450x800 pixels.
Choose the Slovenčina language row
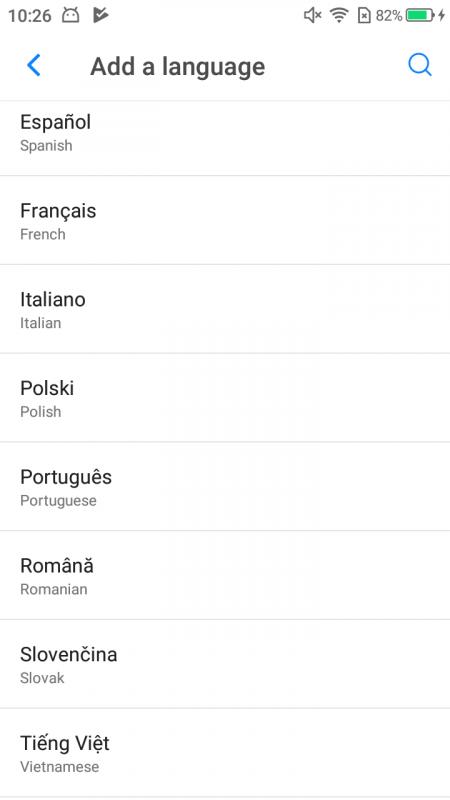(225, 664)
